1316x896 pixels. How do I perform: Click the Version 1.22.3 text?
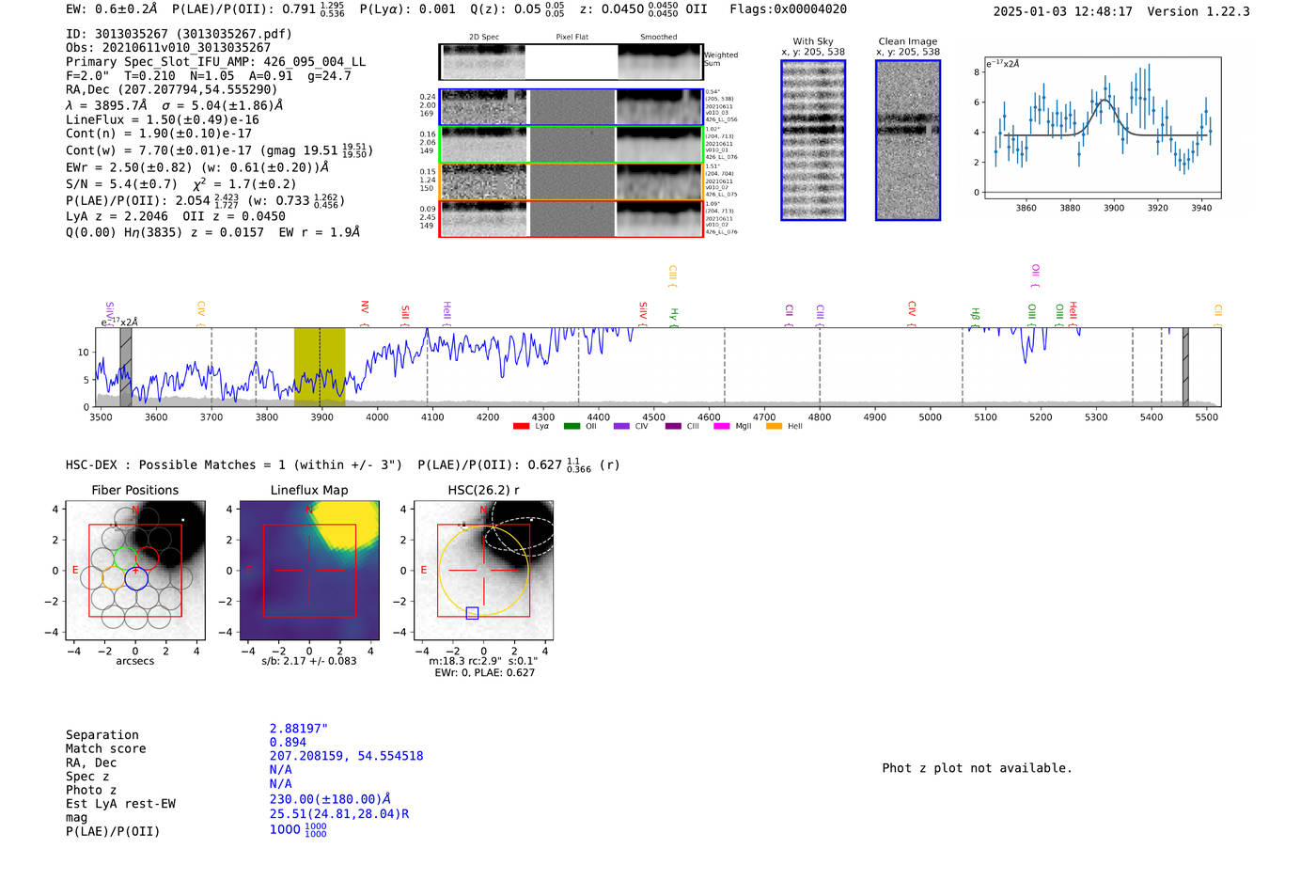tap(1198, 11)
